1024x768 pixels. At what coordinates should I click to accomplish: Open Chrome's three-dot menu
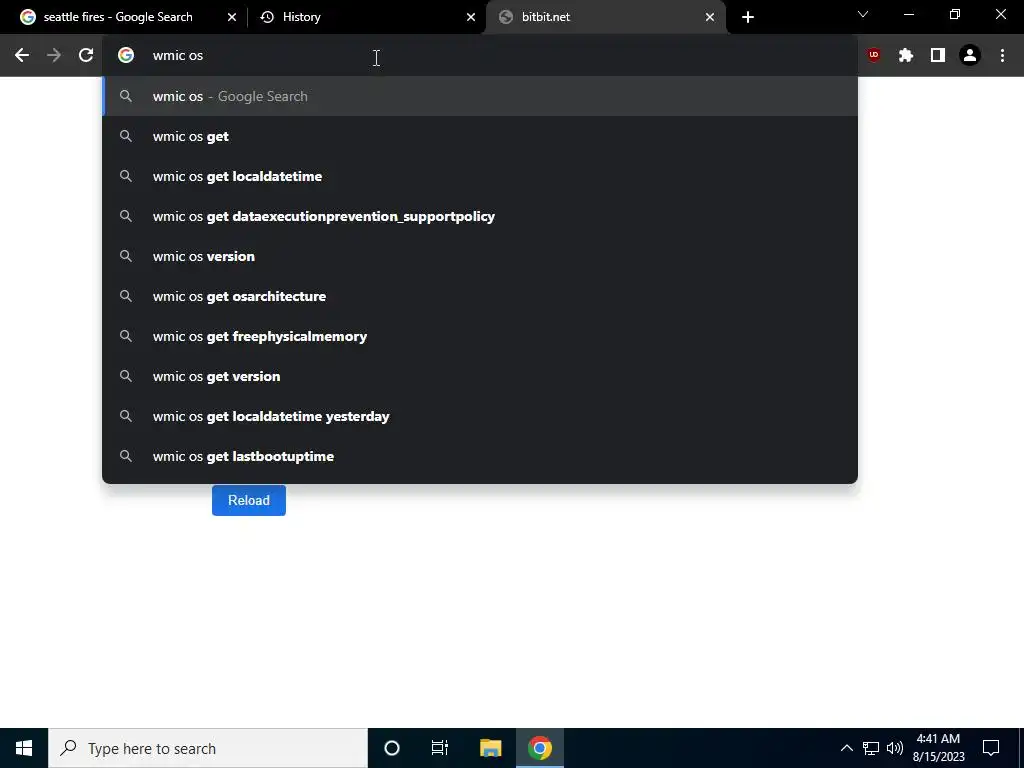click(x=1002, y=56)
